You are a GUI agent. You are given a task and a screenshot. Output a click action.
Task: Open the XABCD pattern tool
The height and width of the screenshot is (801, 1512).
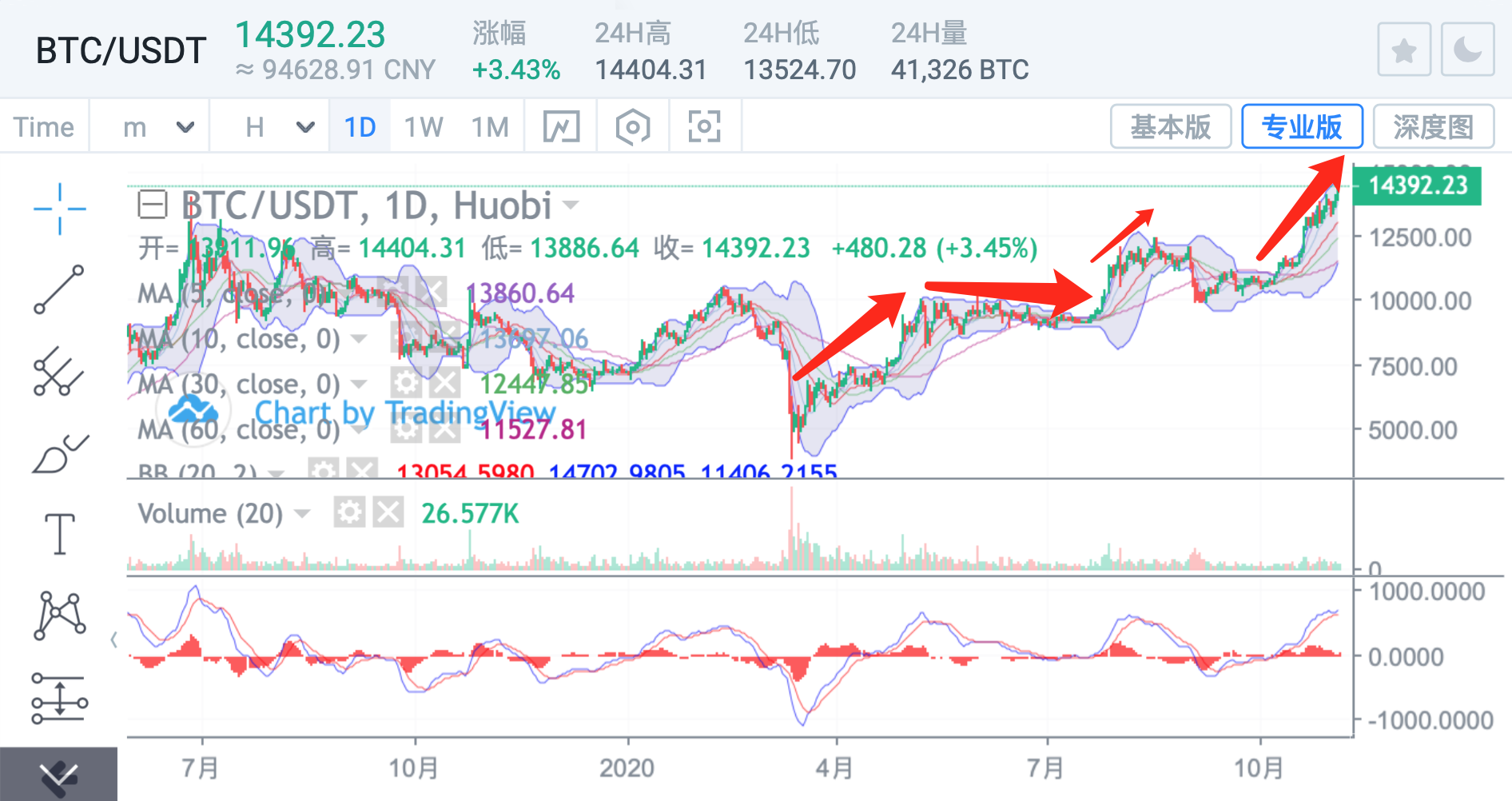click(60, 616)
